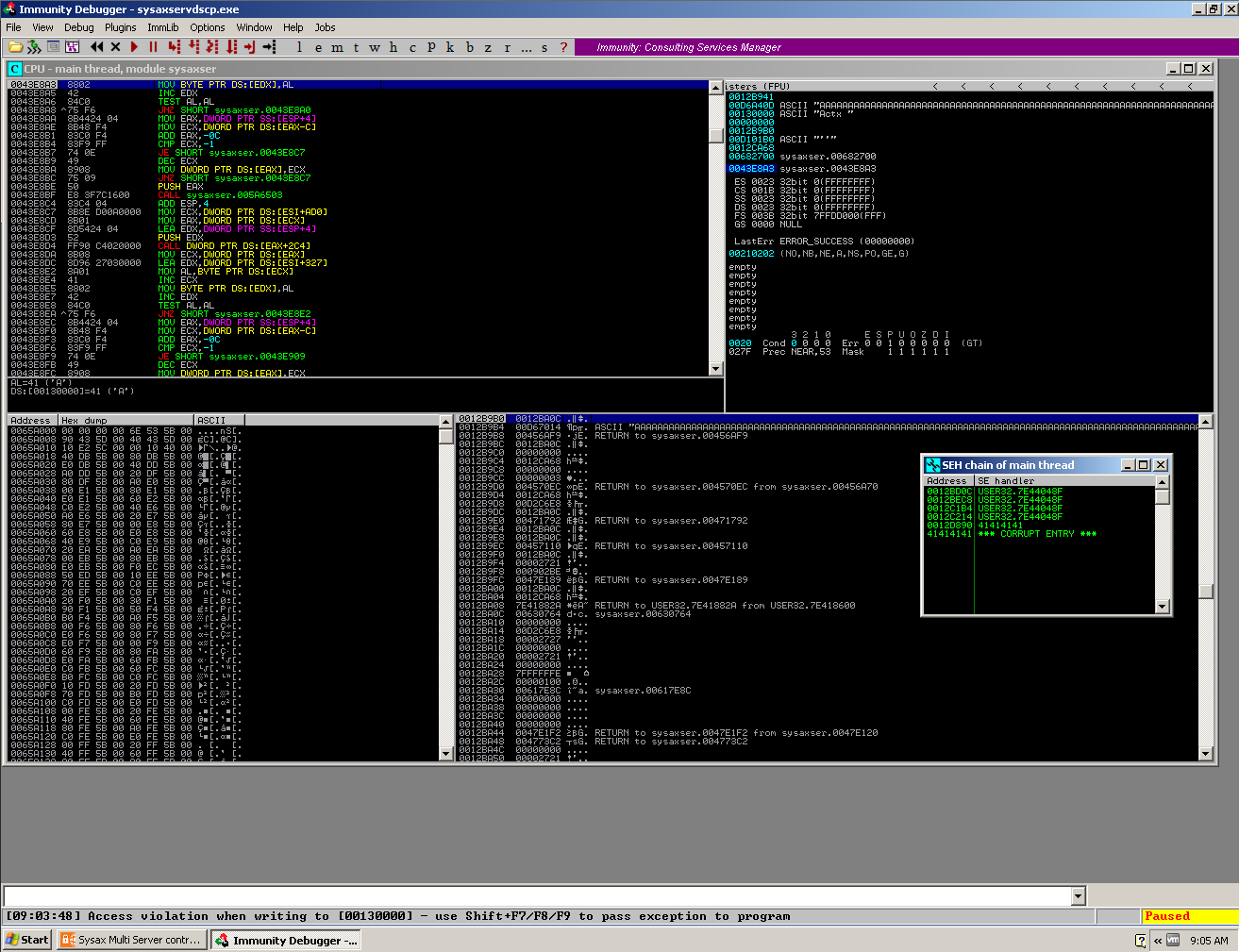The height and width of the screenshot is (952, 1239).
Task: Click the Close program X icon
Action: tap(115, 47)
